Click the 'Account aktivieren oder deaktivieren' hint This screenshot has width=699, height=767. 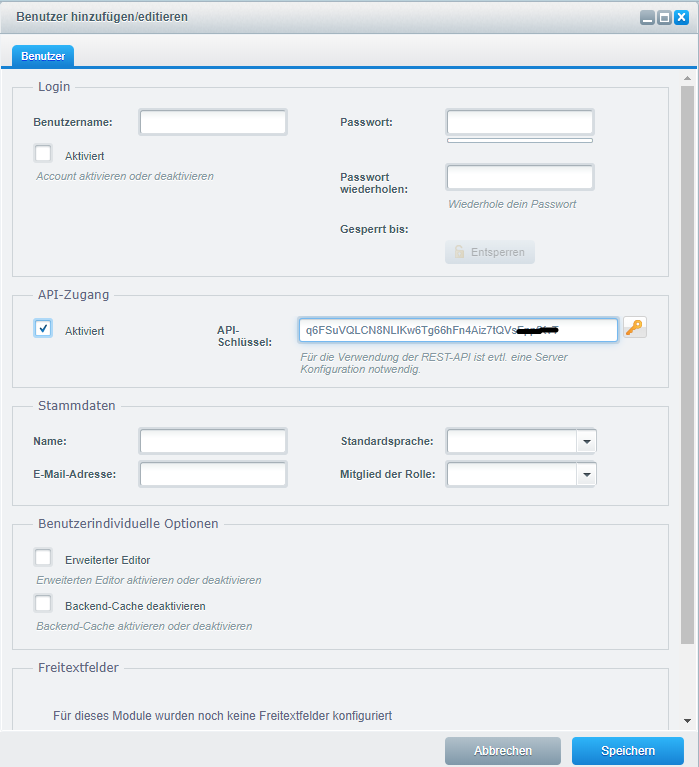point(125,176)
